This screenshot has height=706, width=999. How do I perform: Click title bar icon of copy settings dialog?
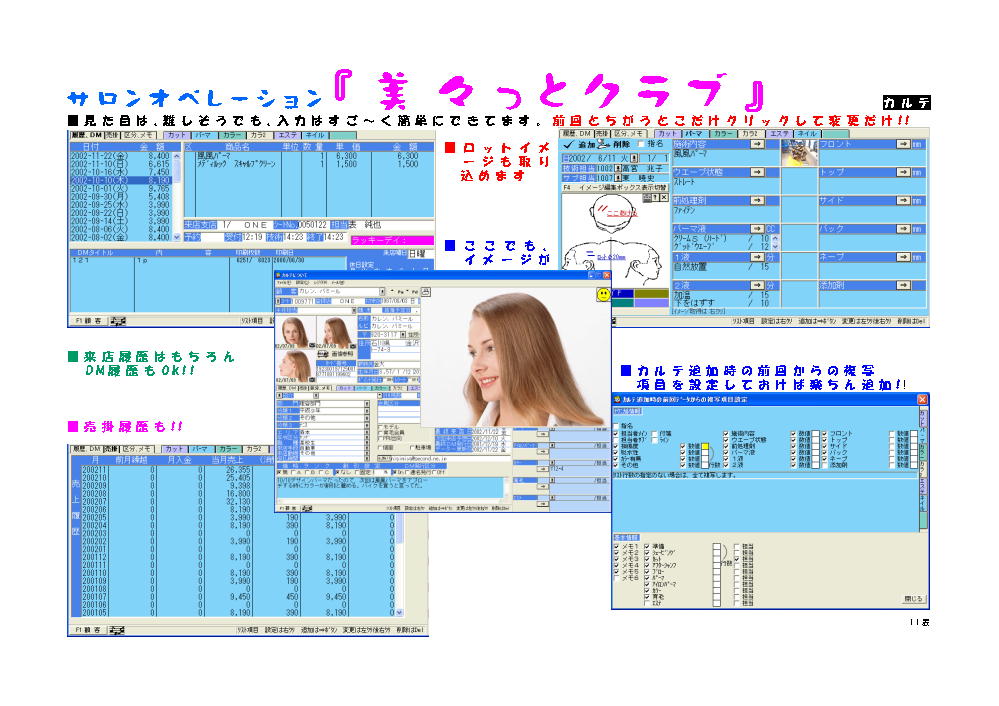tap(617, 400)
